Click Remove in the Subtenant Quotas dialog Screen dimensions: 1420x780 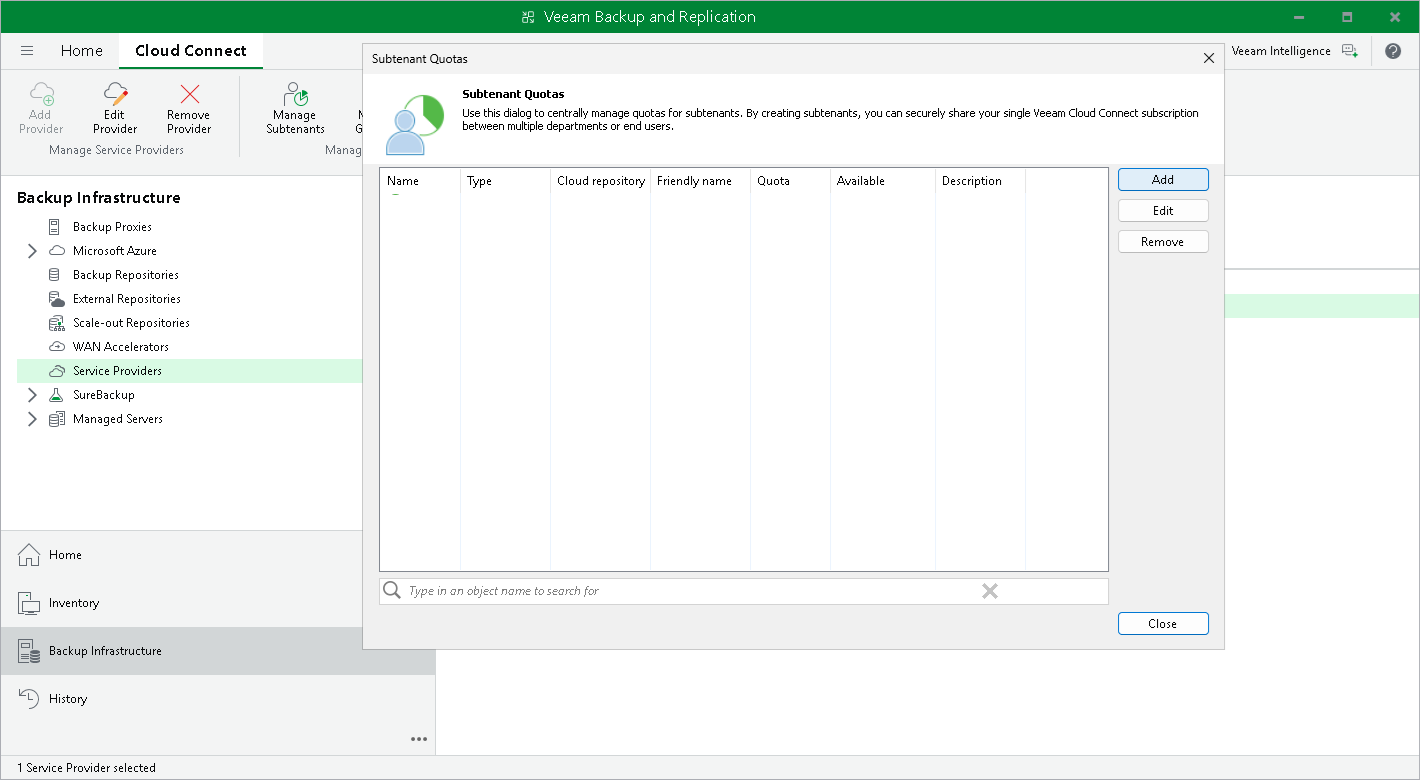click(1163, 242)
